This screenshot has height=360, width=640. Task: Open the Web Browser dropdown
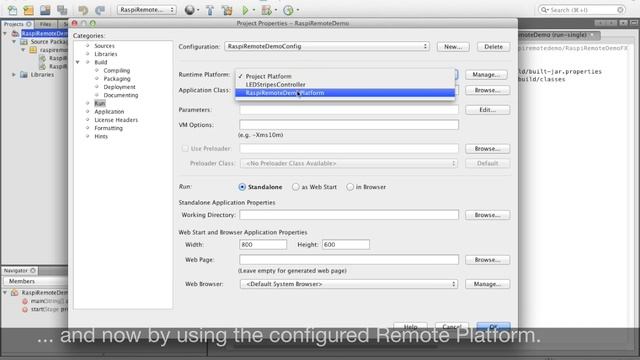click(349, 284)
